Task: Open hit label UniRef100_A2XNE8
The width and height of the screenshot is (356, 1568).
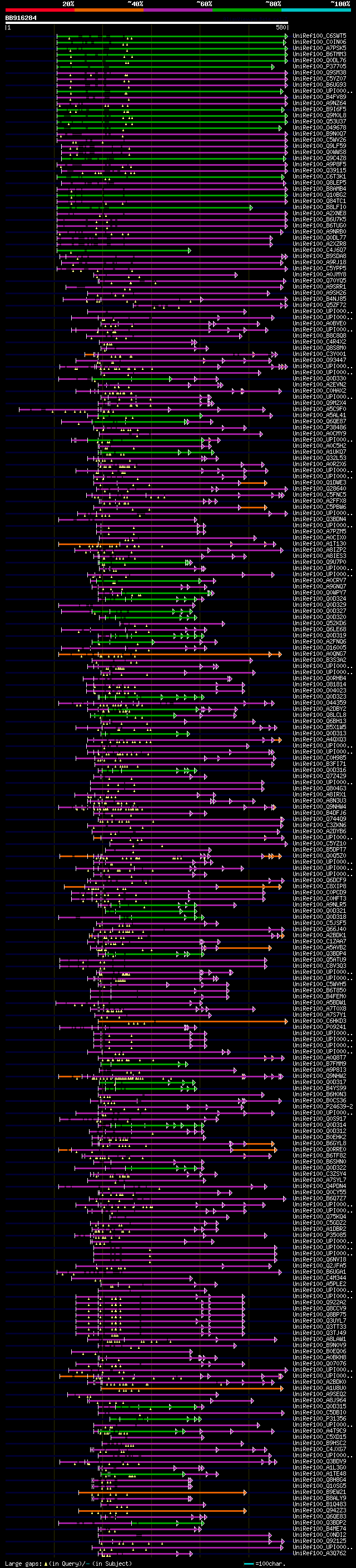Action: 319,214
